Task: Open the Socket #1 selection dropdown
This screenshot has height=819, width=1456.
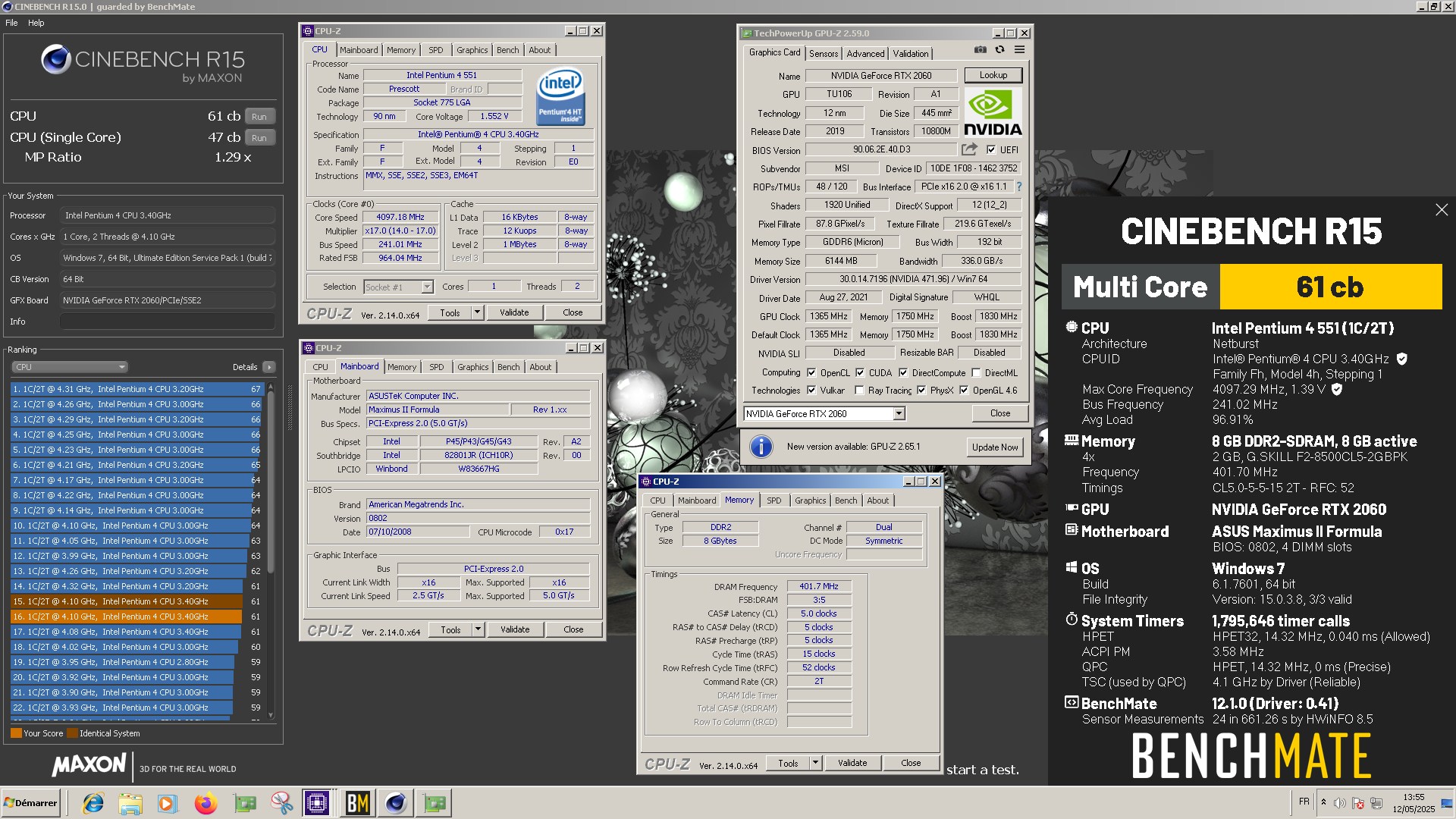Action: click(x=427, y=287)
